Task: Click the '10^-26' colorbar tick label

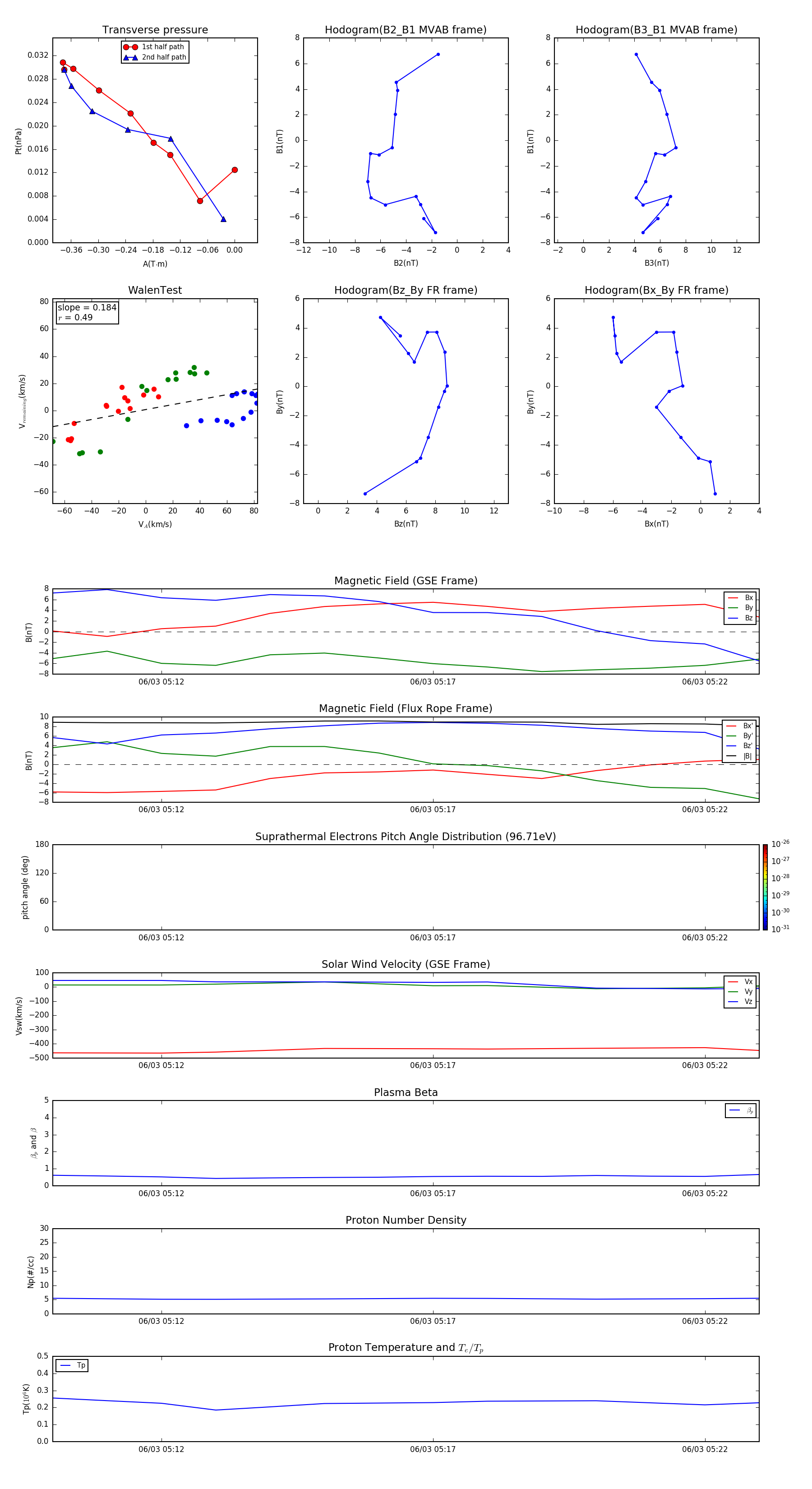Action: click(780, 844)
